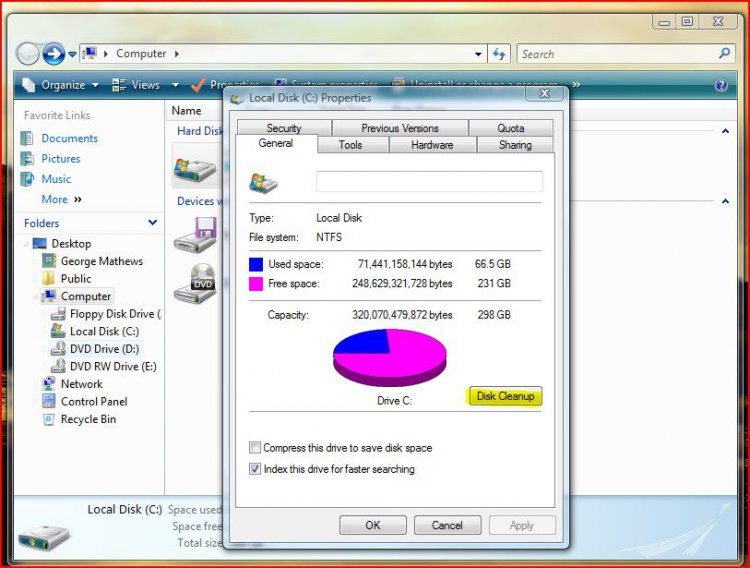Click the Disk Cleanup button
Screen dimensions: 750x568
pyautogui.click(x=505, y=396)
